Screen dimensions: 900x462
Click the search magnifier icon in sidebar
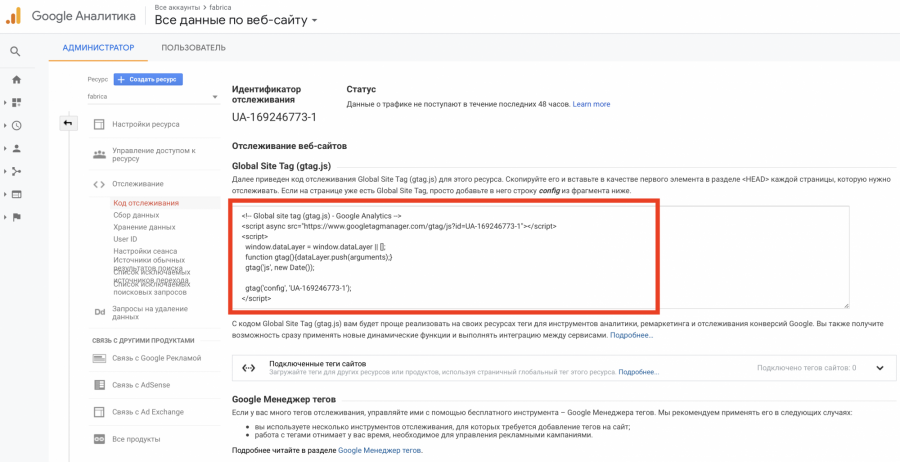(16, 51)
